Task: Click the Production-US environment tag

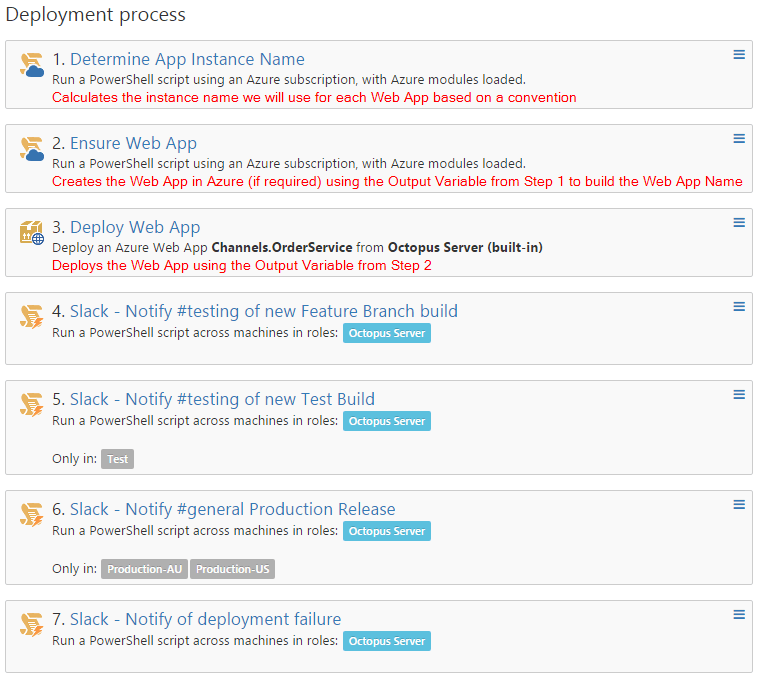Action: [232, 569]
